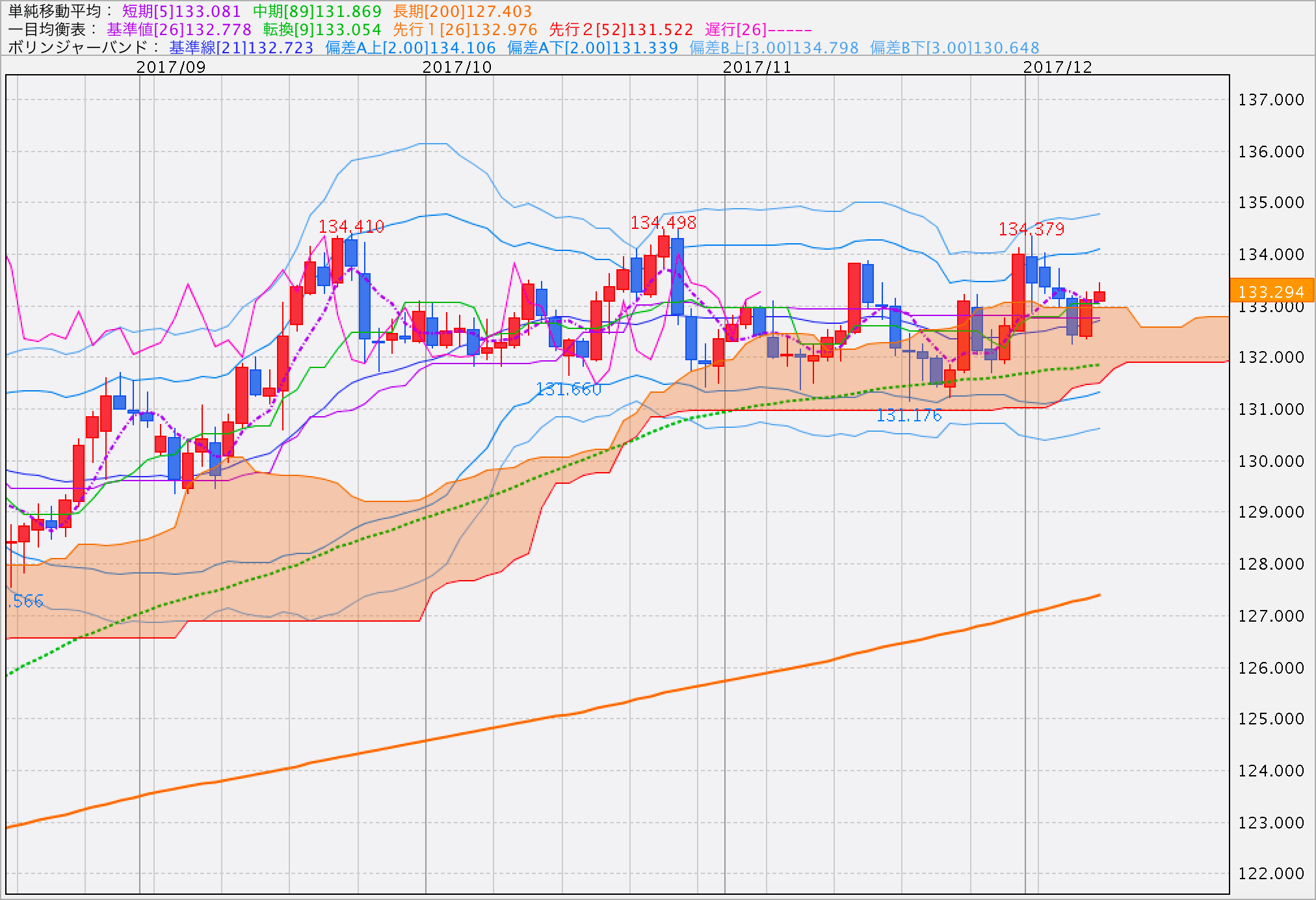
Task: Click the 126.000 price axis label
Action: coord(1271,668)
